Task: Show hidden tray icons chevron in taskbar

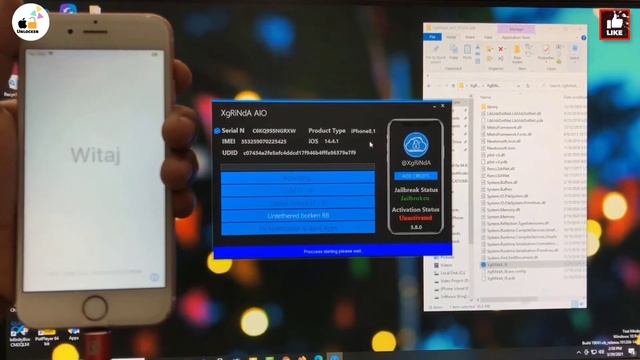Action: 578,352
